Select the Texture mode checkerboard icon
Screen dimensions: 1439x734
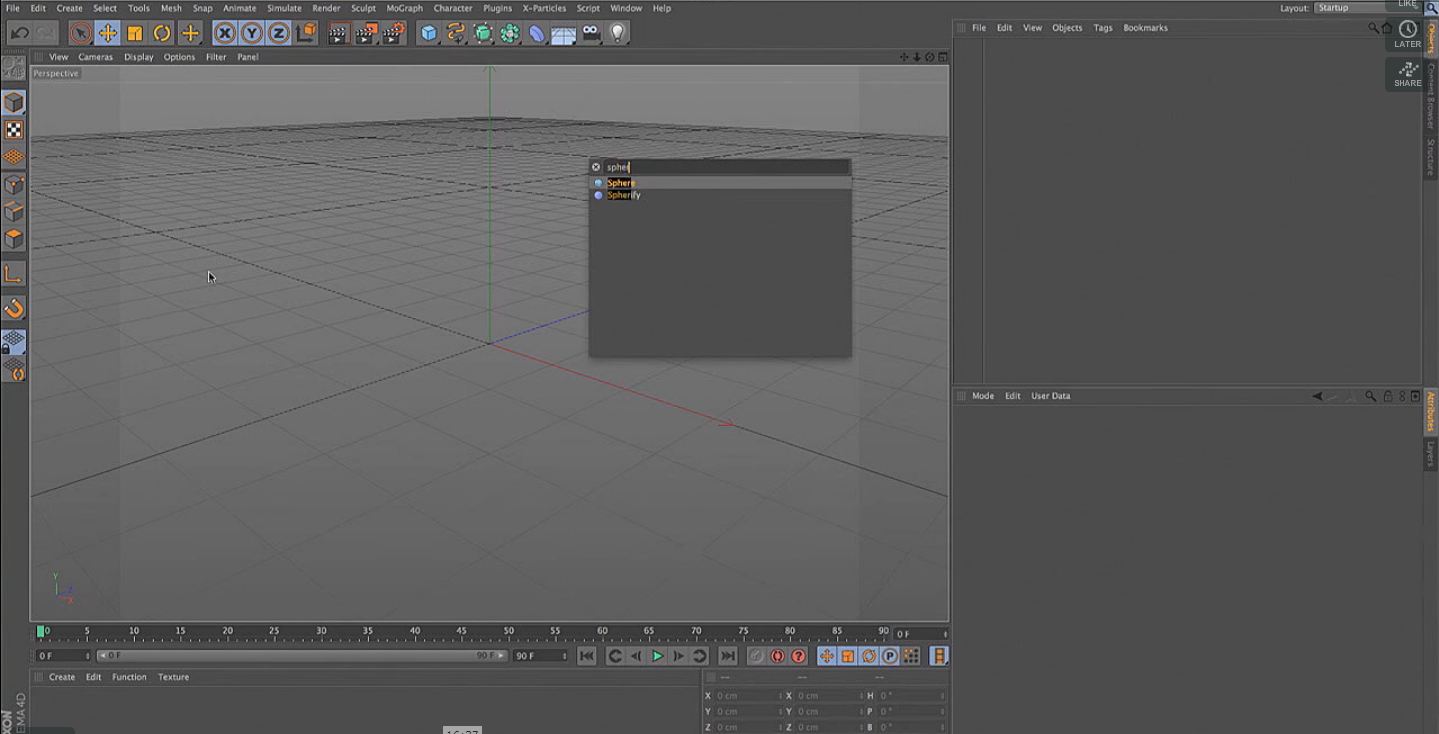pos(14,130)
